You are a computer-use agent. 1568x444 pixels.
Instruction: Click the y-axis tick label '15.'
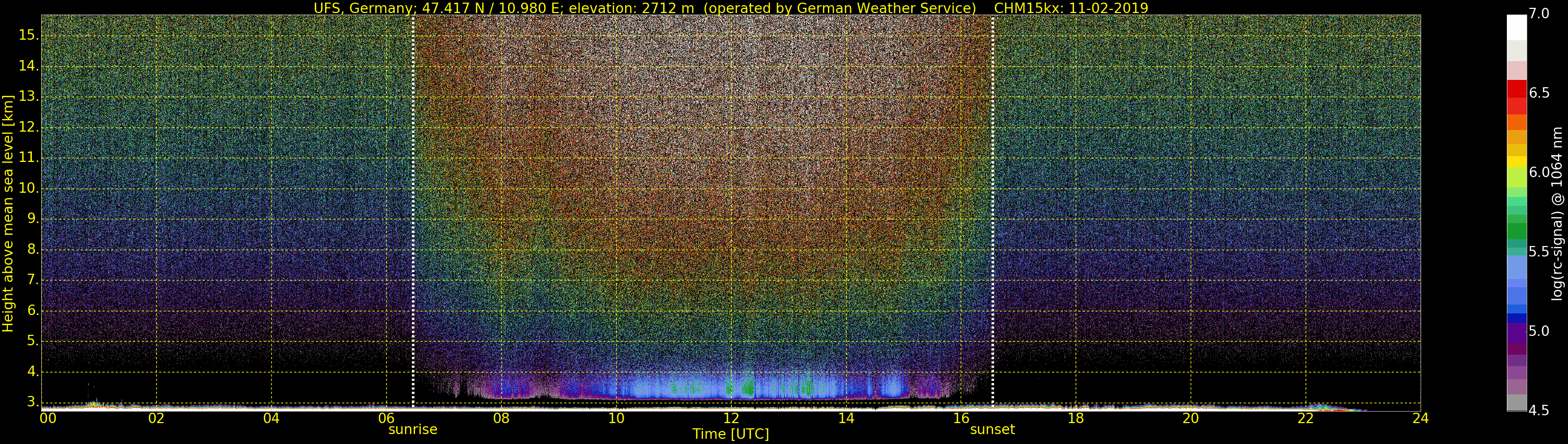point(29,36)
